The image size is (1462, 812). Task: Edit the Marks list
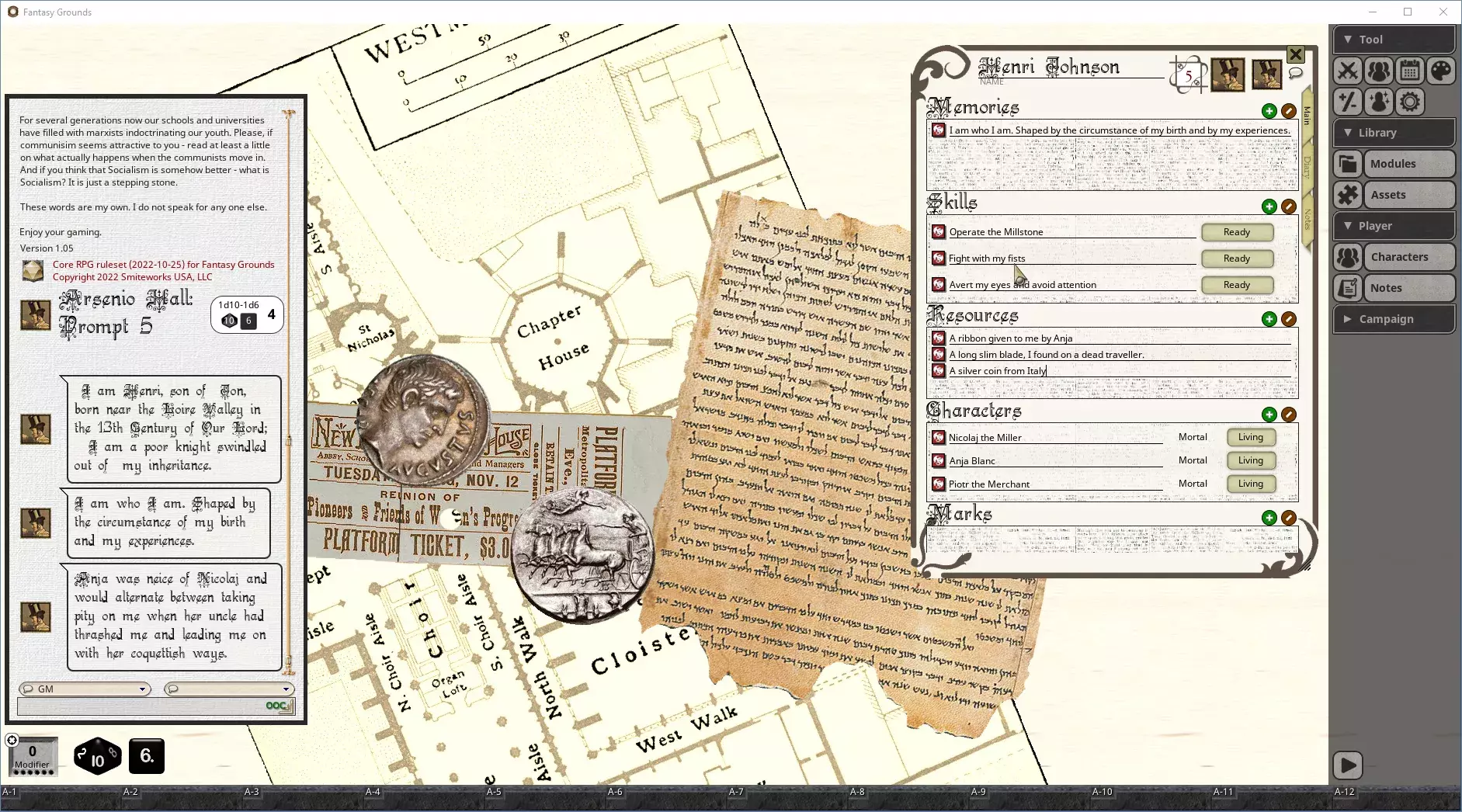(1289, 518)
